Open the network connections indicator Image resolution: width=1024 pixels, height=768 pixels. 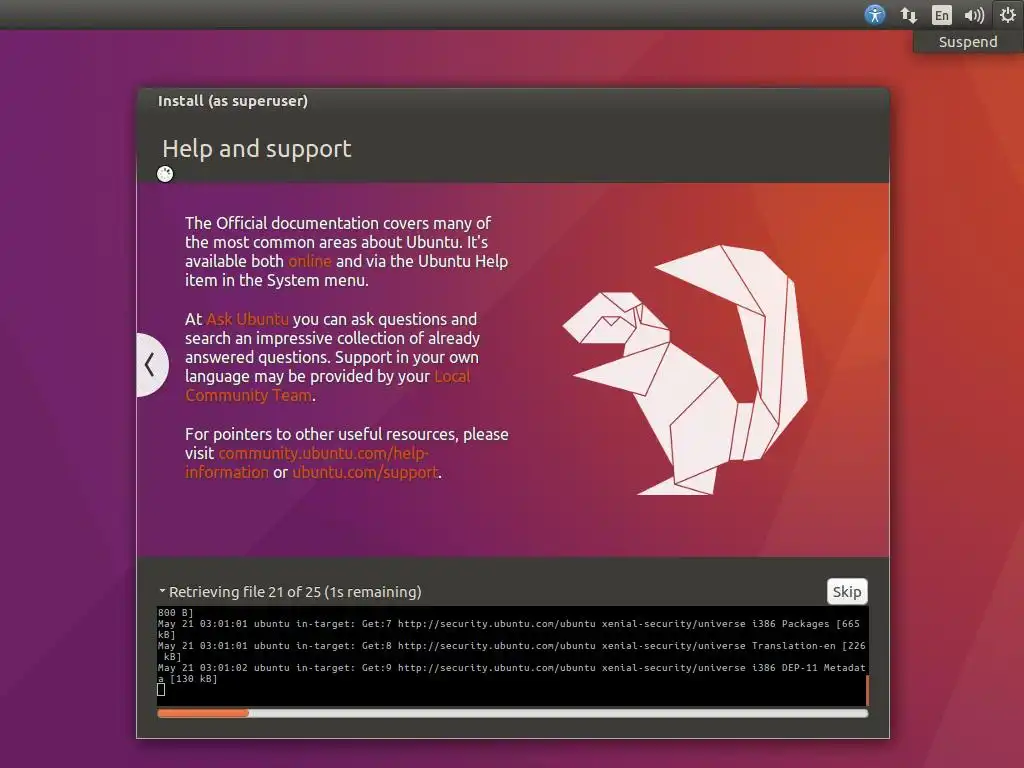908,15
